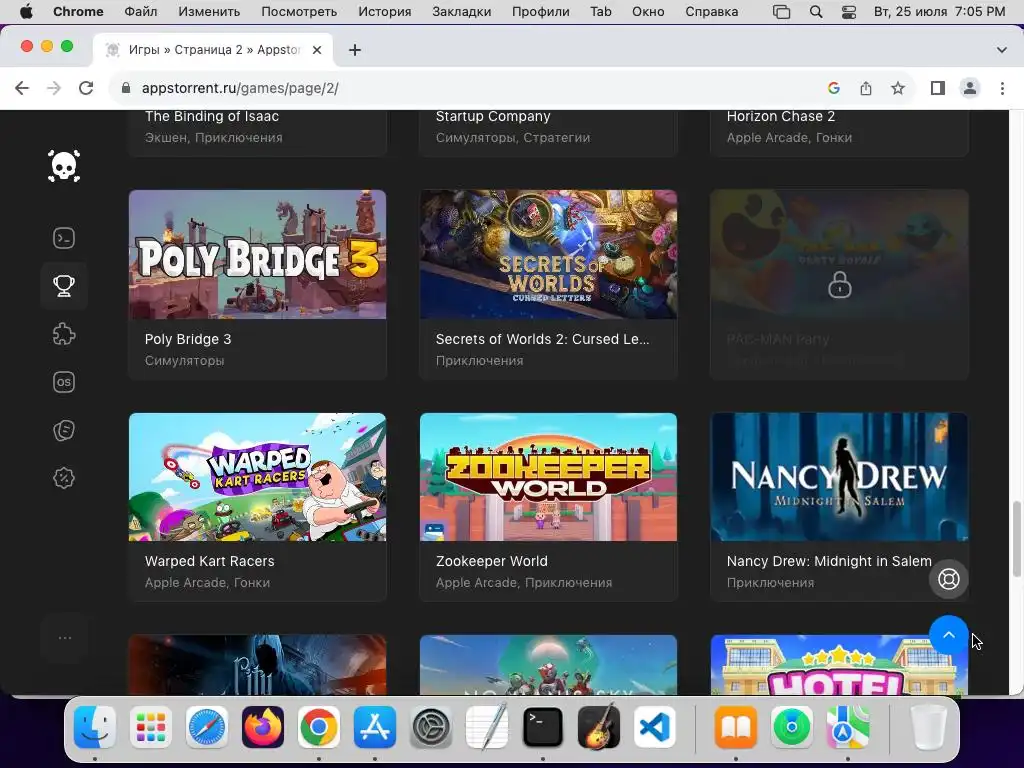Open the Horizon Chase 2 title link
The image size is (1024, 768).
[x=781, y=116]
